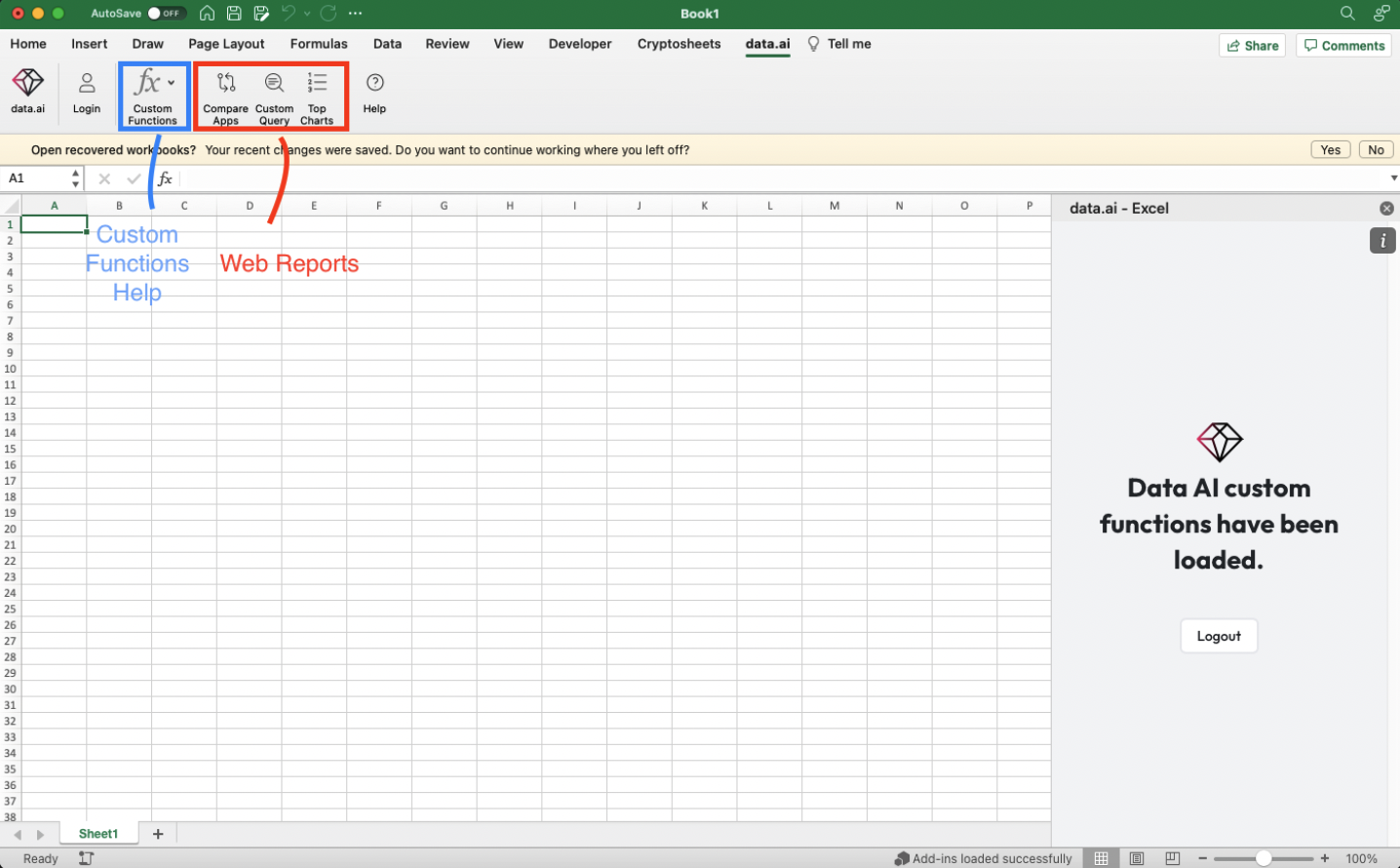Open the Login button in ribbon
This screenshot has width=1400, height=868.
[87, 93]
